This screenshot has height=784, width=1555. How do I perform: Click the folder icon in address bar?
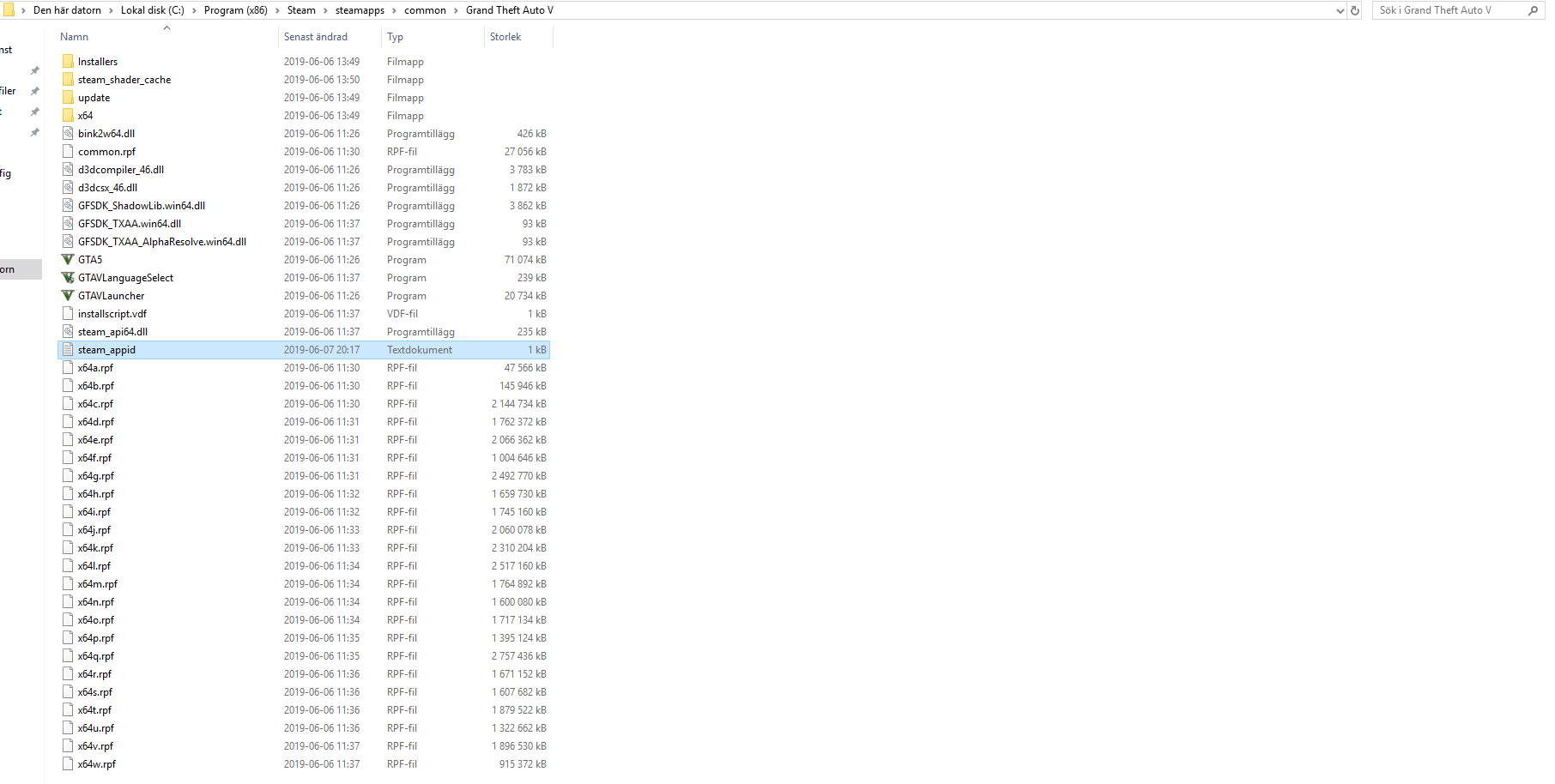click(x=8, y=10)
